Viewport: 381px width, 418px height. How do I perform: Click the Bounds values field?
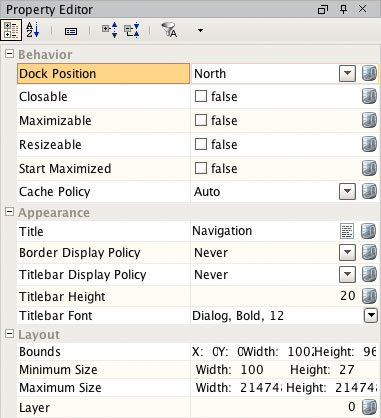284,352
